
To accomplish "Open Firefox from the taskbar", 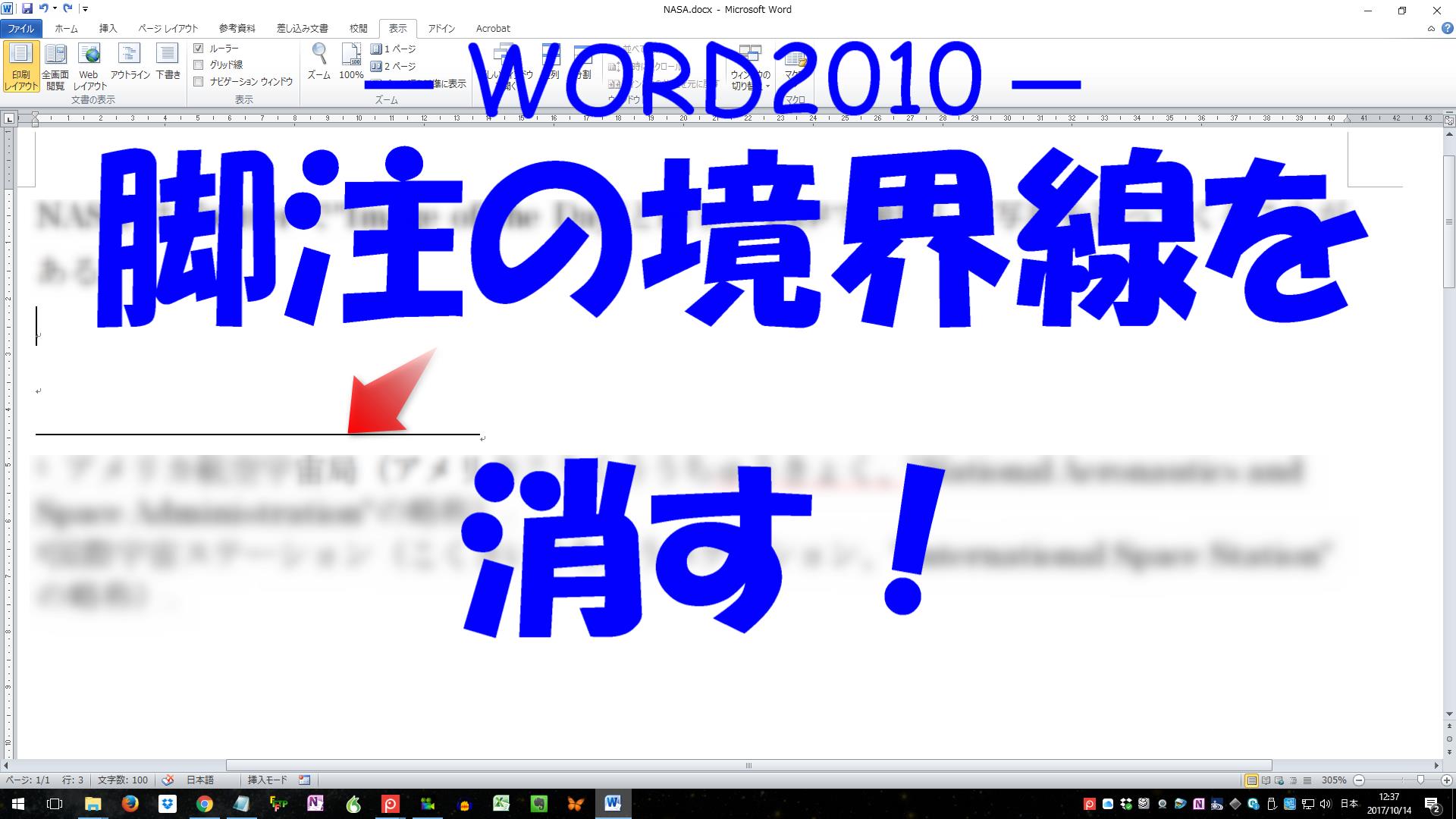I will [x=130, y=804].
